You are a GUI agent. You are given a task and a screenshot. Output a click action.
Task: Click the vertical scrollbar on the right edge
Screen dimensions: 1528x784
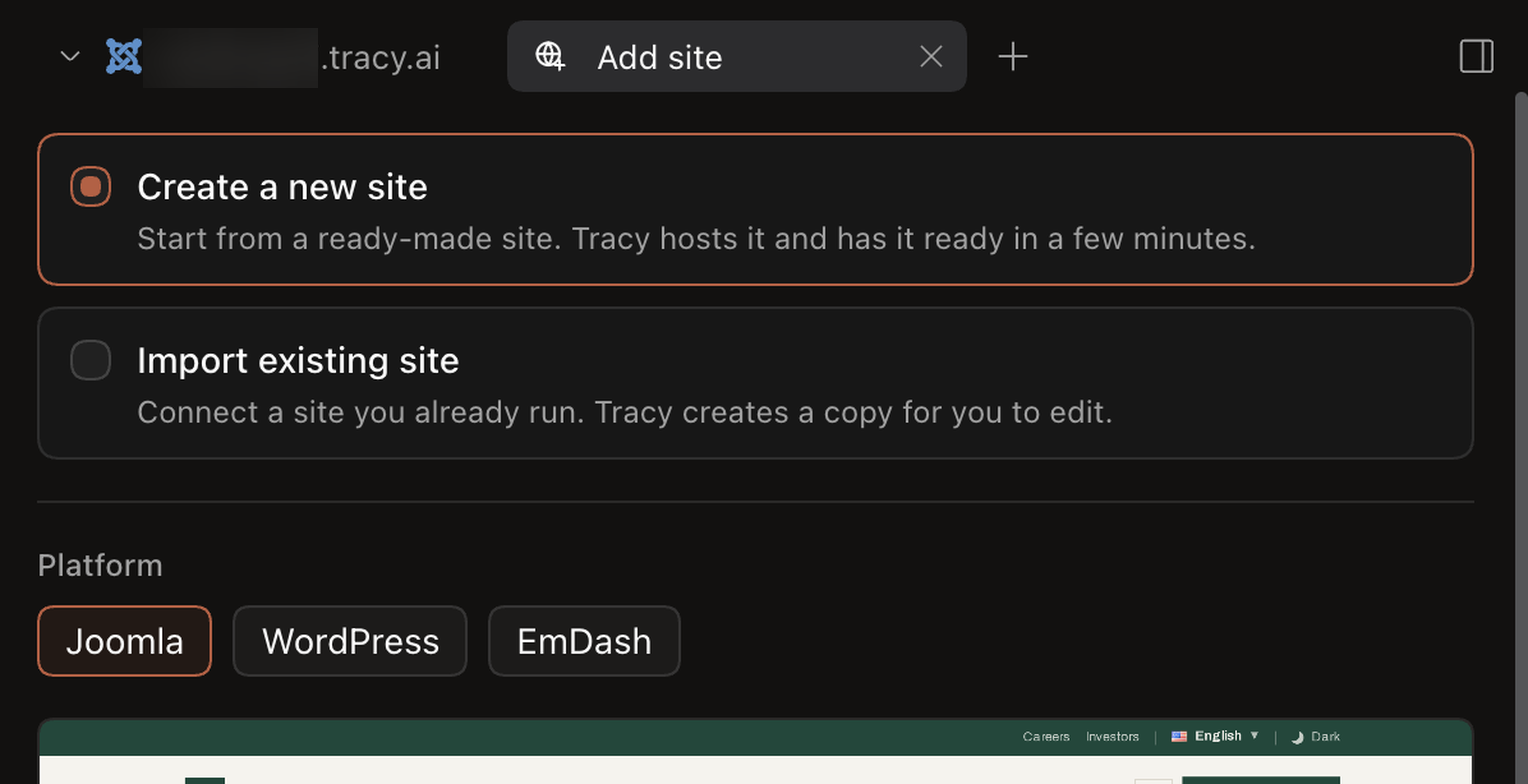point(1522,440)
